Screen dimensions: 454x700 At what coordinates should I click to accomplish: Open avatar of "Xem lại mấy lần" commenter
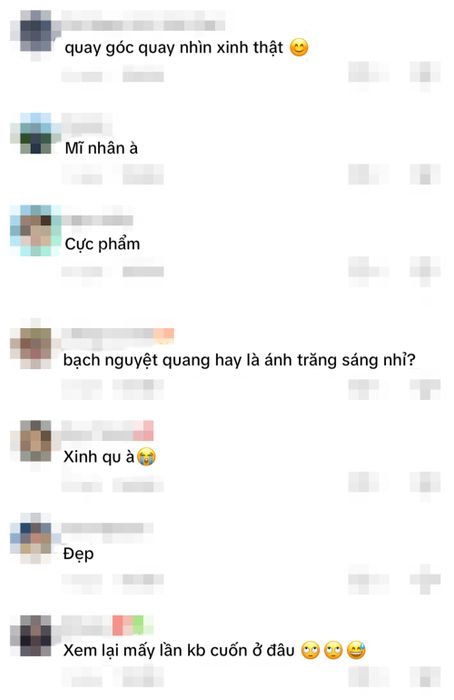click(x=36, y=636)
